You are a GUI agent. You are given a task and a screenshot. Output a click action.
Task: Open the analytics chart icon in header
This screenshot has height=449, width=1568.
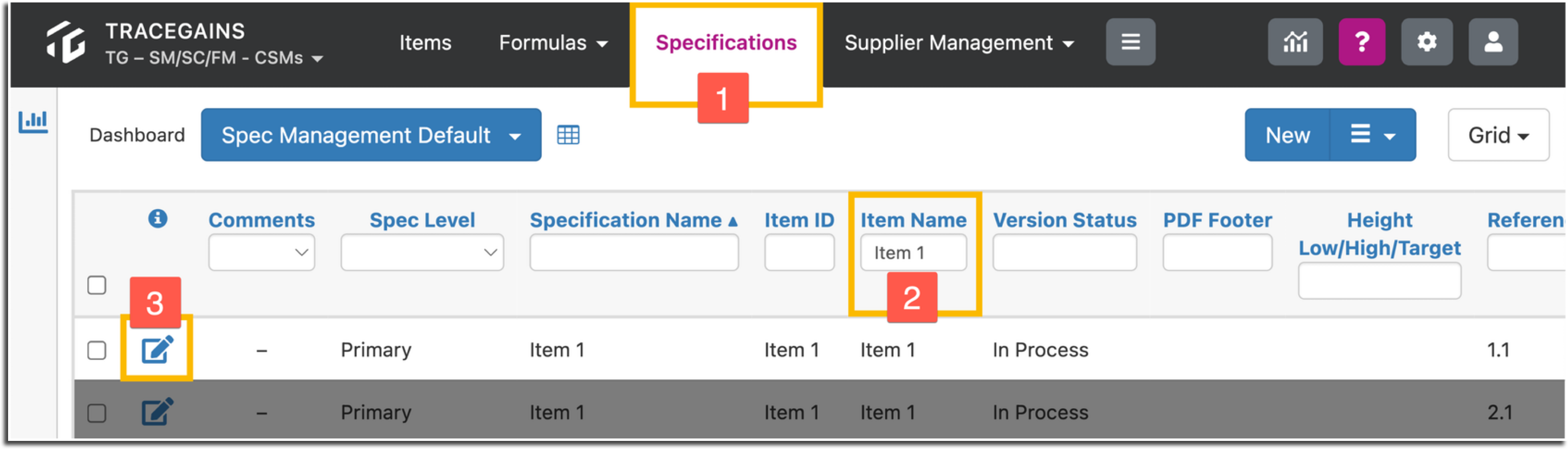[1295, 41]
